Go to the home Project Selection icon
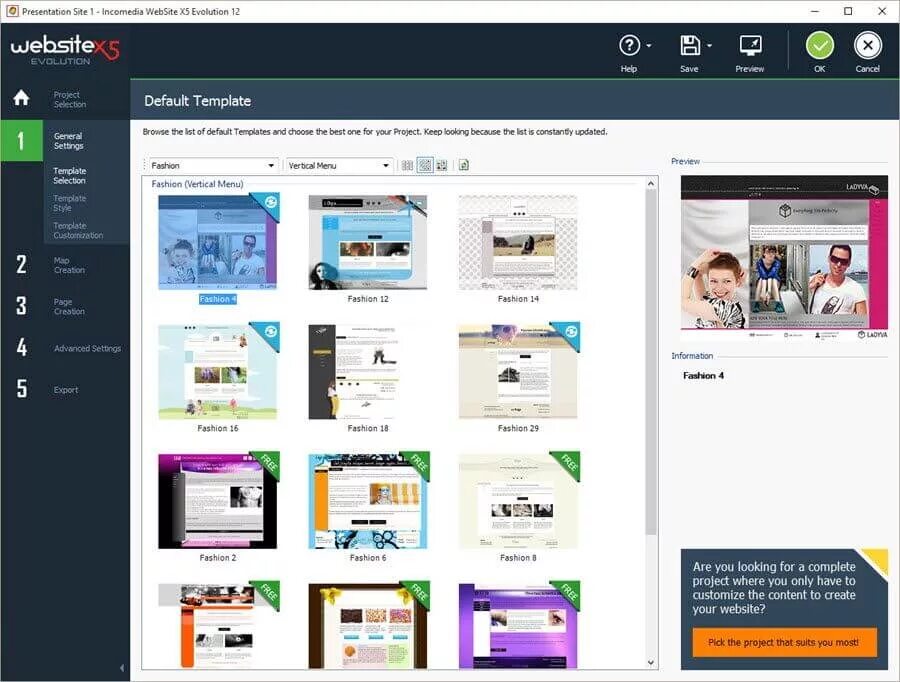This screenshot has width=900, height=682. (21, 98)
